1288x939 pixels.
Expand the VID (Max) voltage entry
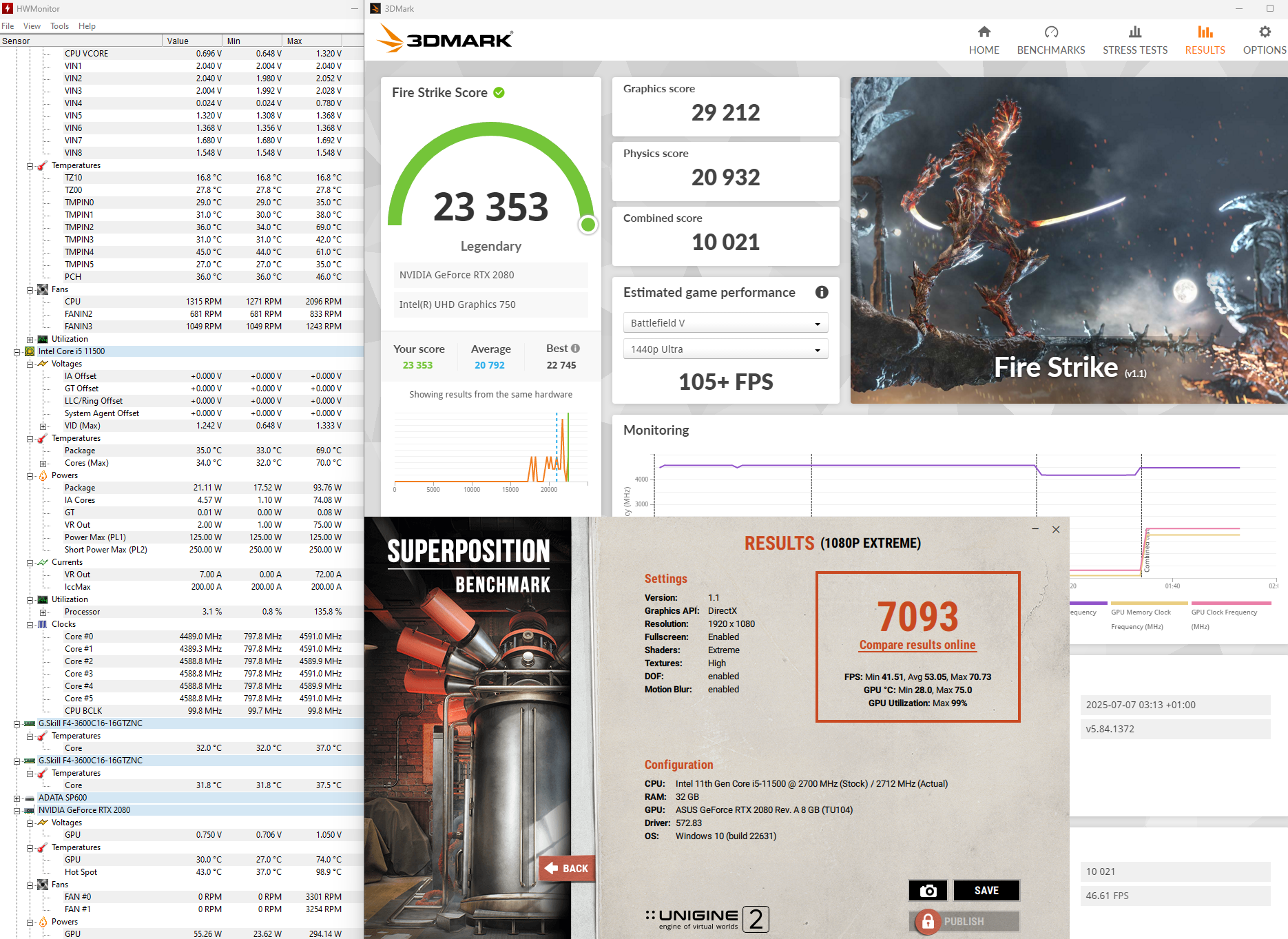click(43, 426)
